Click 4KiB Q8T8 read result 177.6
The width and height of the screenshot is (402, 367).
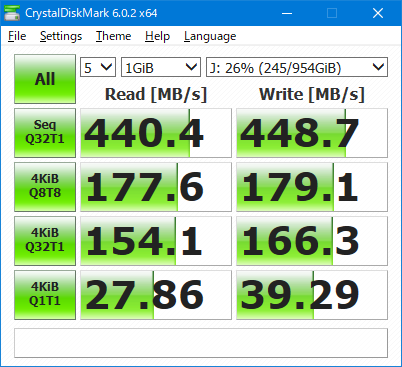(x=156, y=187)
